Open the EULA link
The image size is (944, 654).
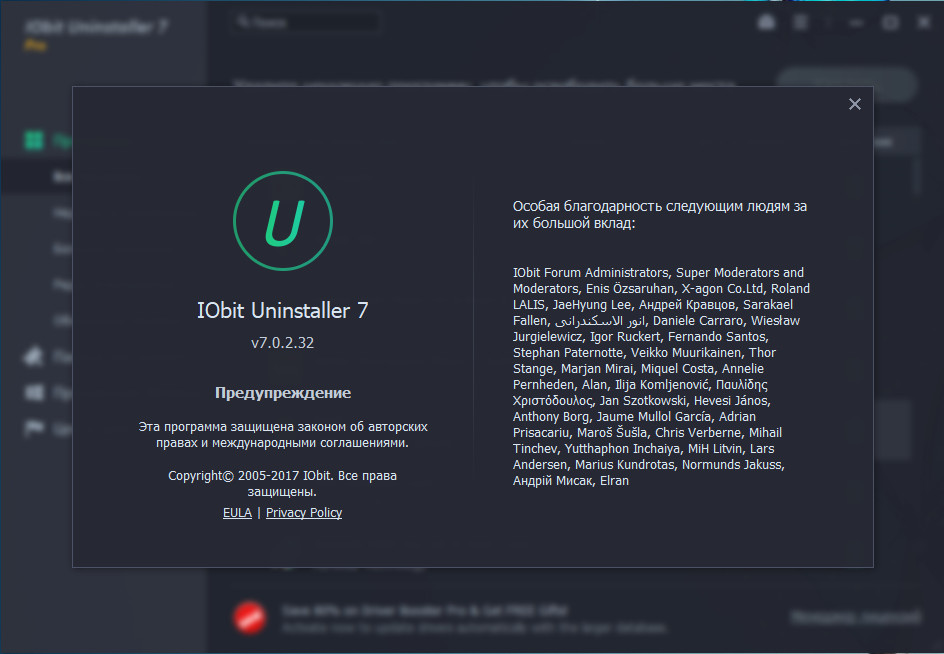237,512
